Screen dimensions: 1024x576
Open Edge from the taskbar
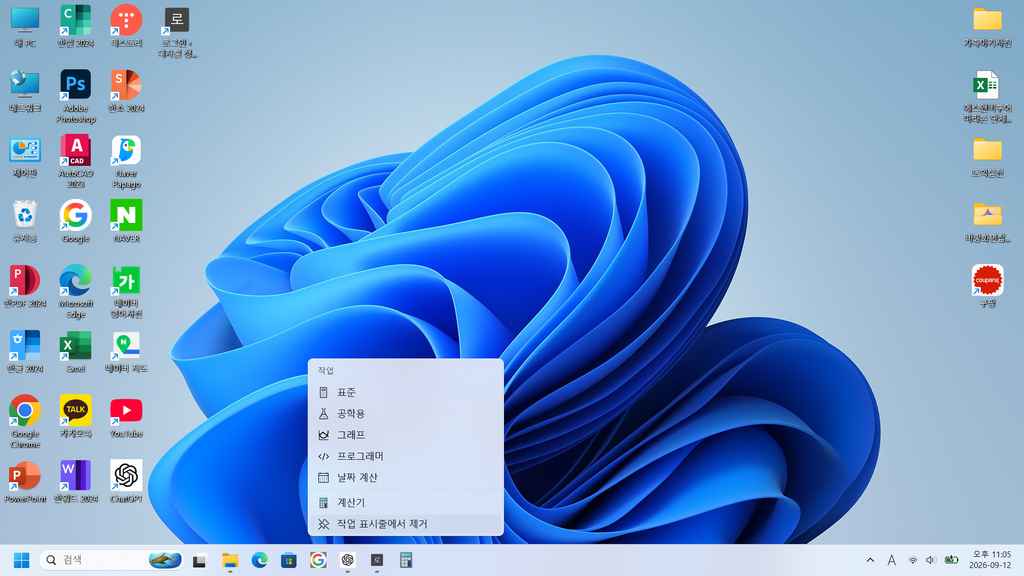pyautogui.click(x=259, y=560)
